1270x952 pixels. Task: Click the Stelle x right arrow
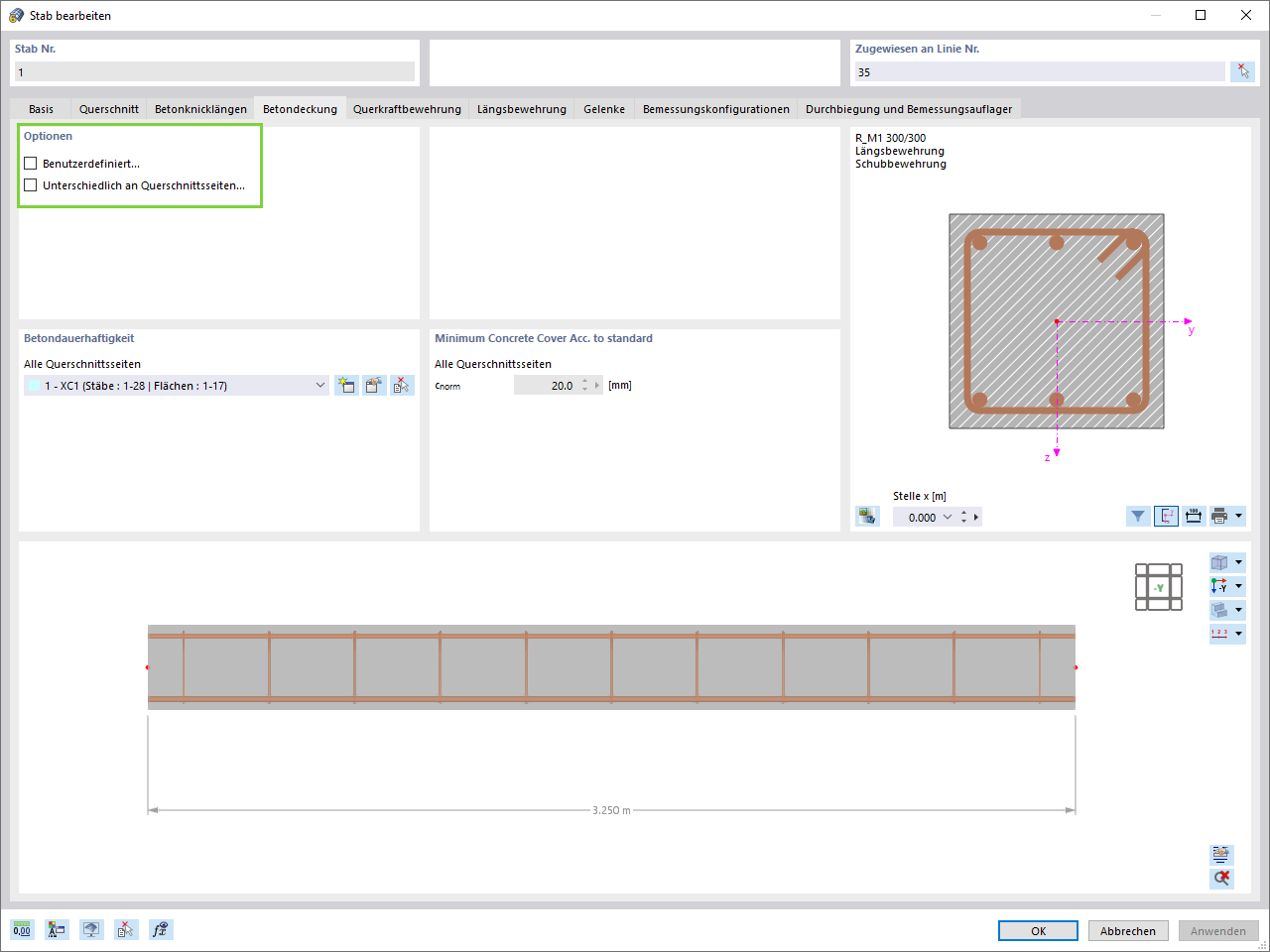976,518
